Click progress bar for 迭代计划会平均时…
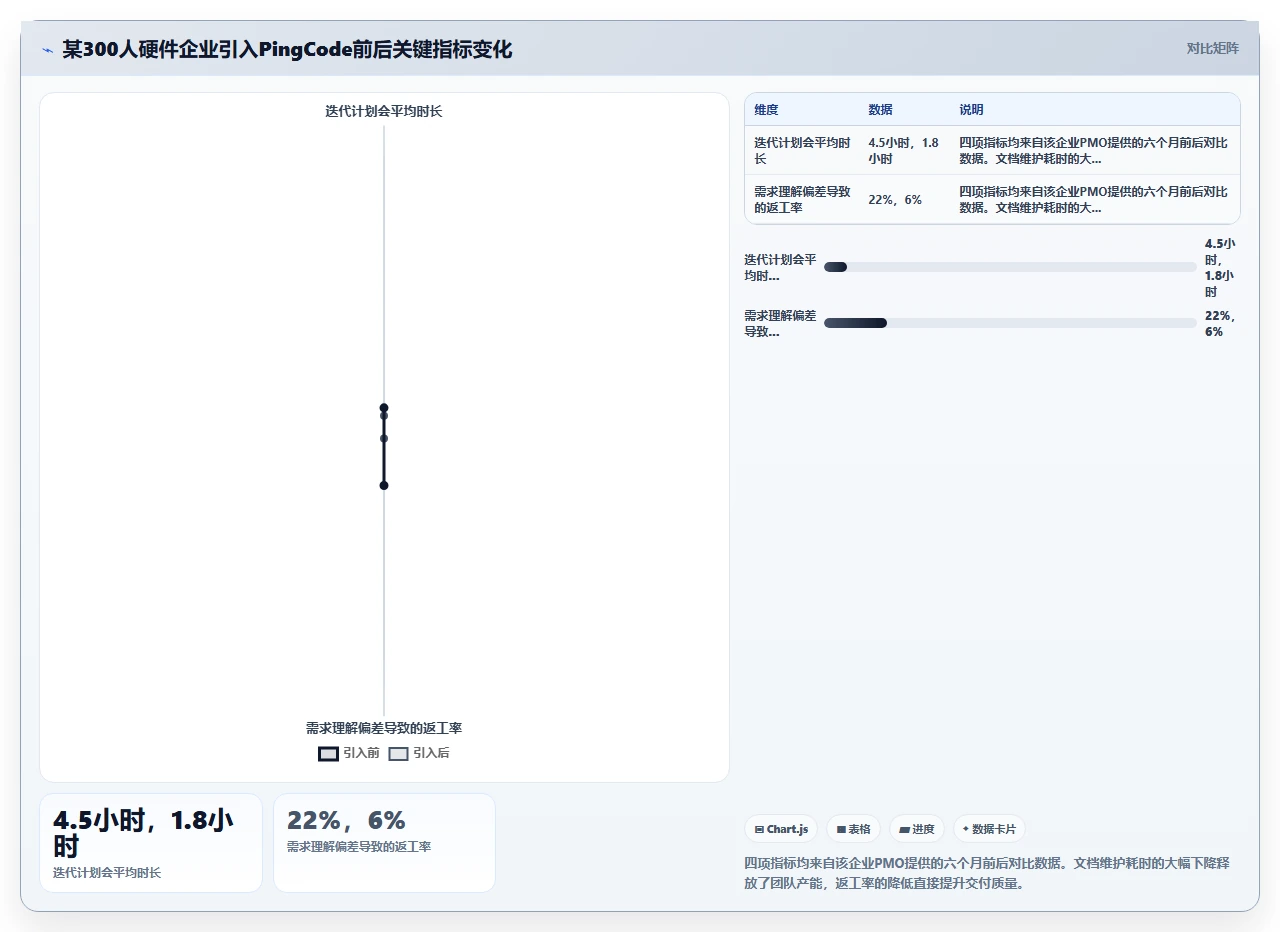This screenshot has height=932, width=1280. click(x=1010, y=267)
